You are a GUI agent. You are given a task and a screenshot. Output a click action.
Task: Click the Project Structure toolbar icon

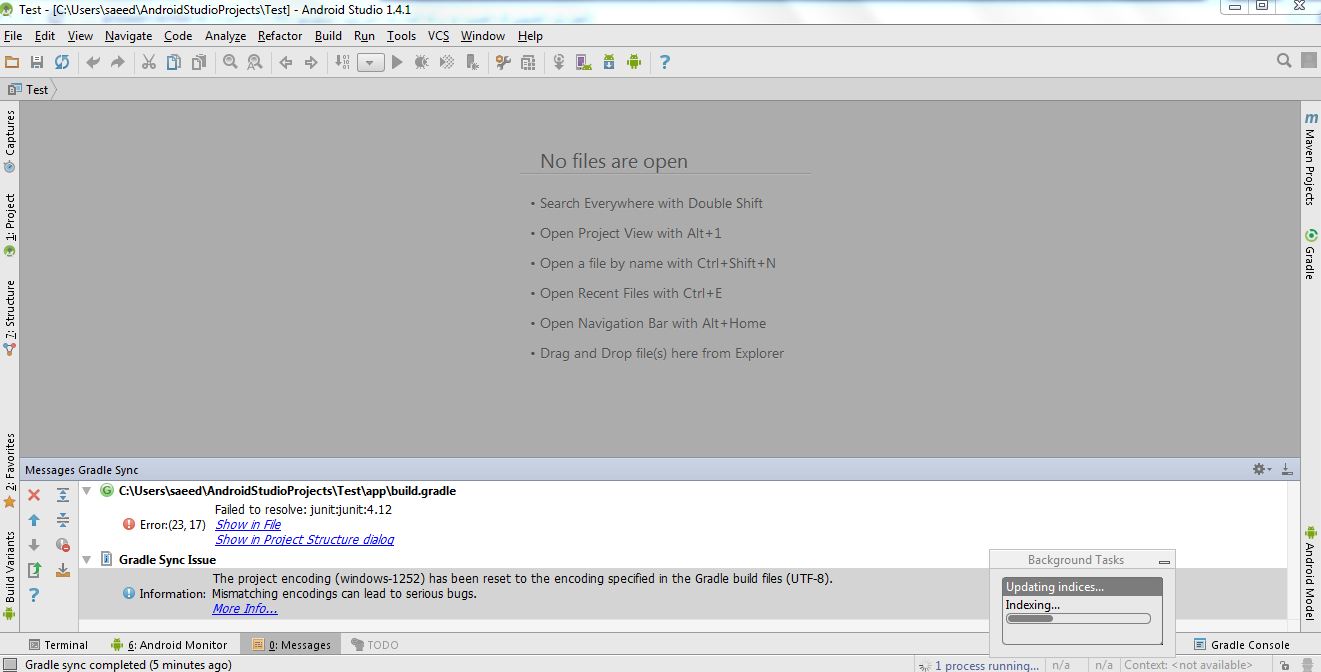click(528, 62)
